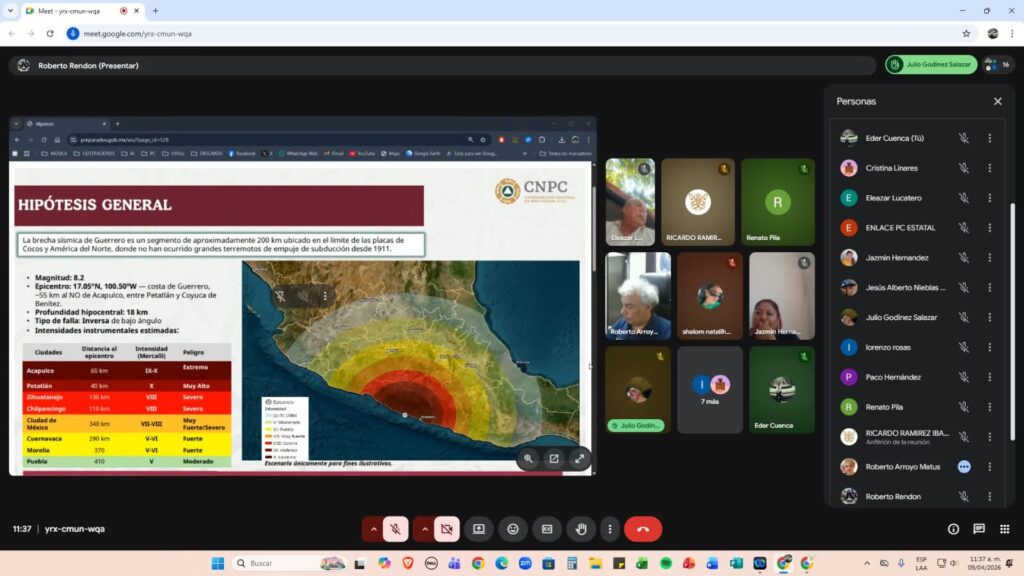Hang up with the red leave call button
The height and width of the screenshot is (576, 1024).
click(x=643, y=529)
